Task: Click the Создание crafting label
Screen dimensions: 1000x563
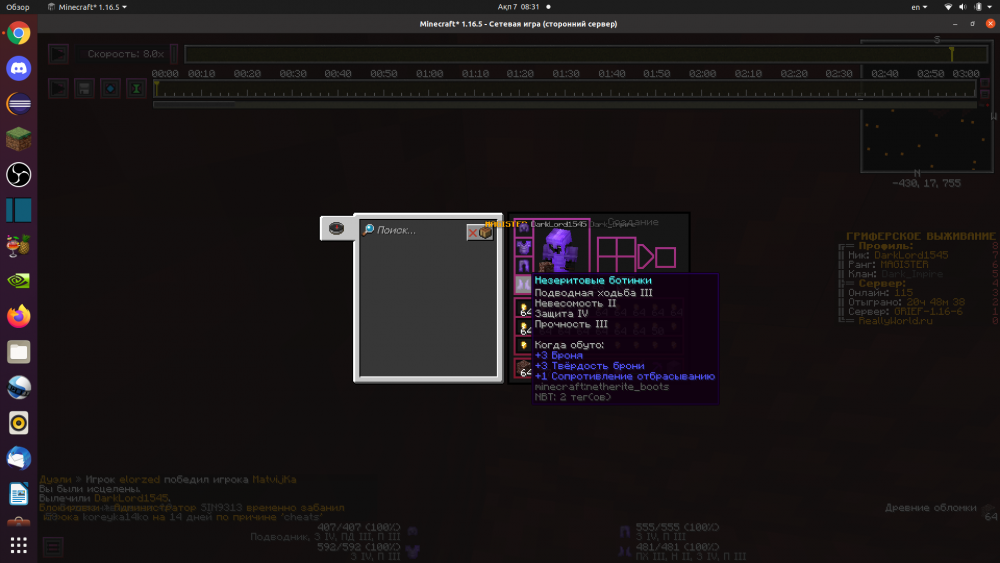Action: tap(633, 222)
